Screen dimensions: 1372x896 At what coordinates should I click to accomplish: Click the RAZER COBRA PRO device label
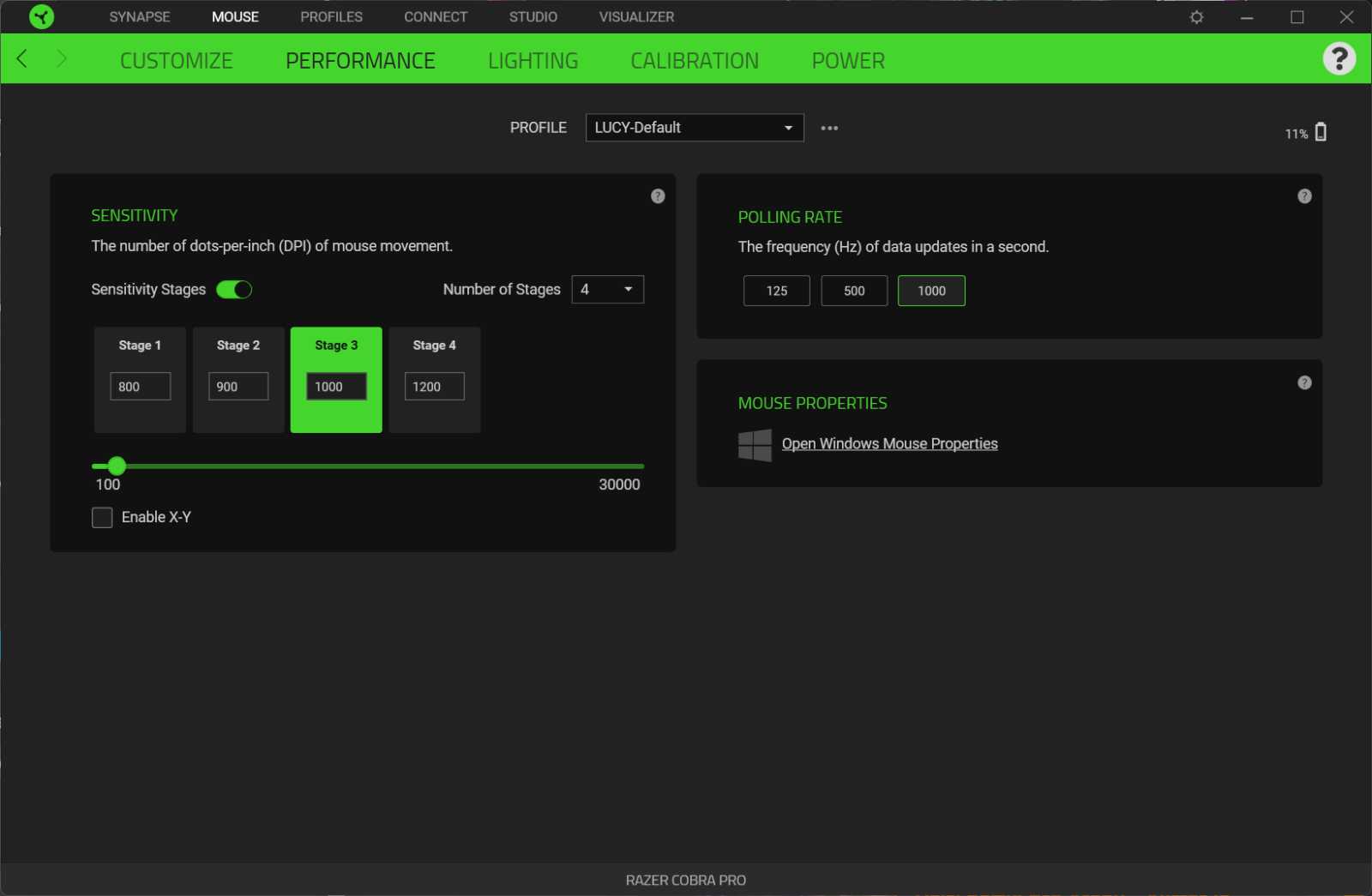click(686, 881)
